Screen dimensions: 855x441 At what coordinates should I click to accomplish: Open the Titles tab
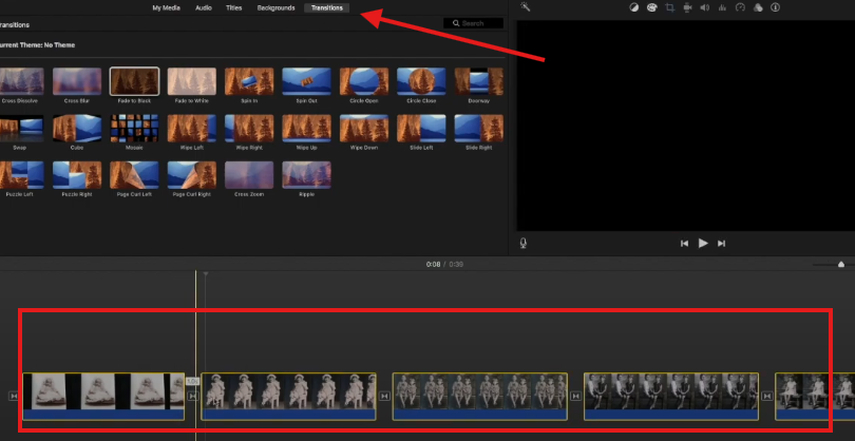point(234,8)
